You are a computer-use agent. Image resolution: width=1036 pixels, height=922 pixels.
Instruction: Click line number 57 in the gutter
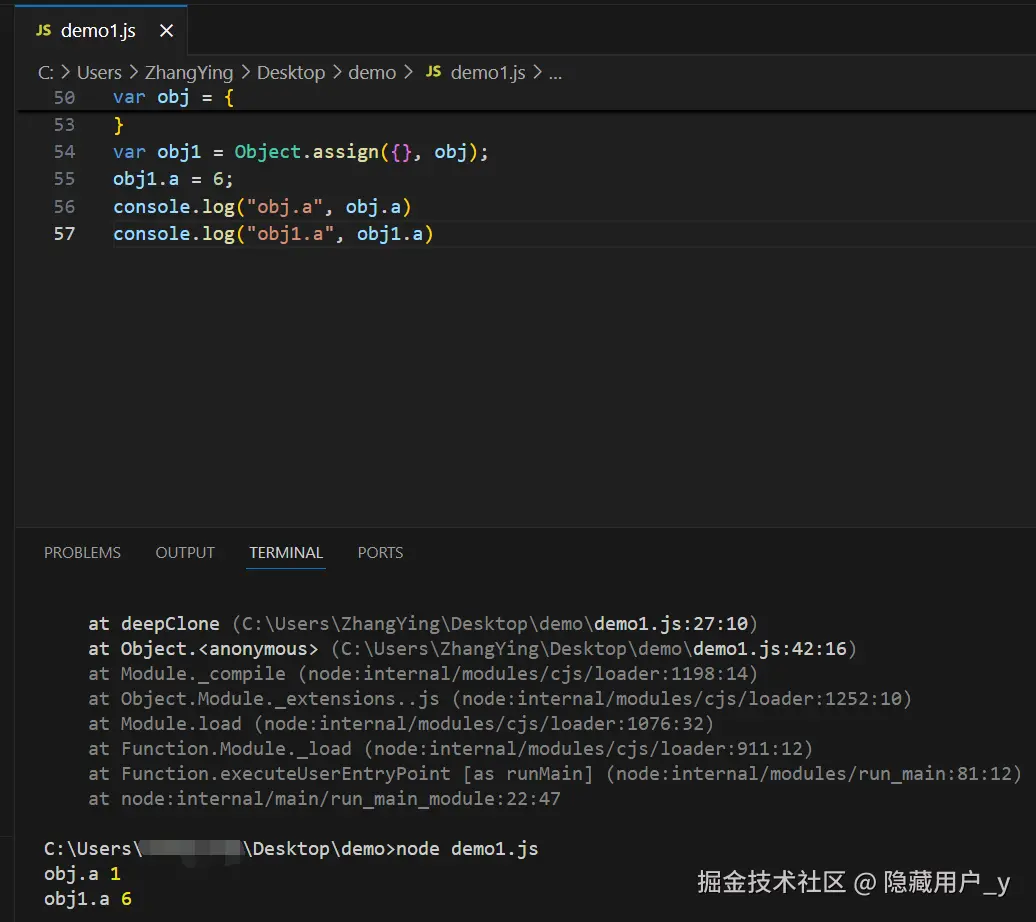[64, 234]
